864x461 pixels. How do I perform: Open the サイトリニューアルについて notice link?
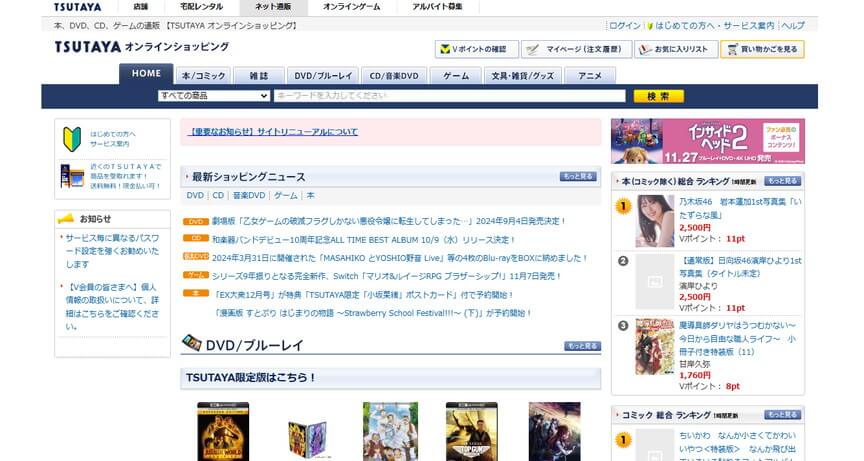coord(273,132)
